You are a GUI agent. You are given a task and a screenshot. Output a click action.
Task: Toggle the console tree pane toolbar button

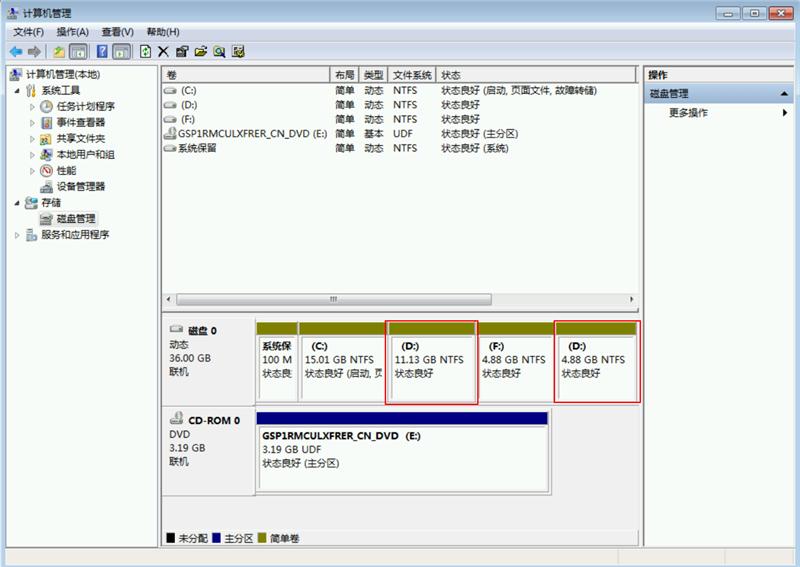78,51
